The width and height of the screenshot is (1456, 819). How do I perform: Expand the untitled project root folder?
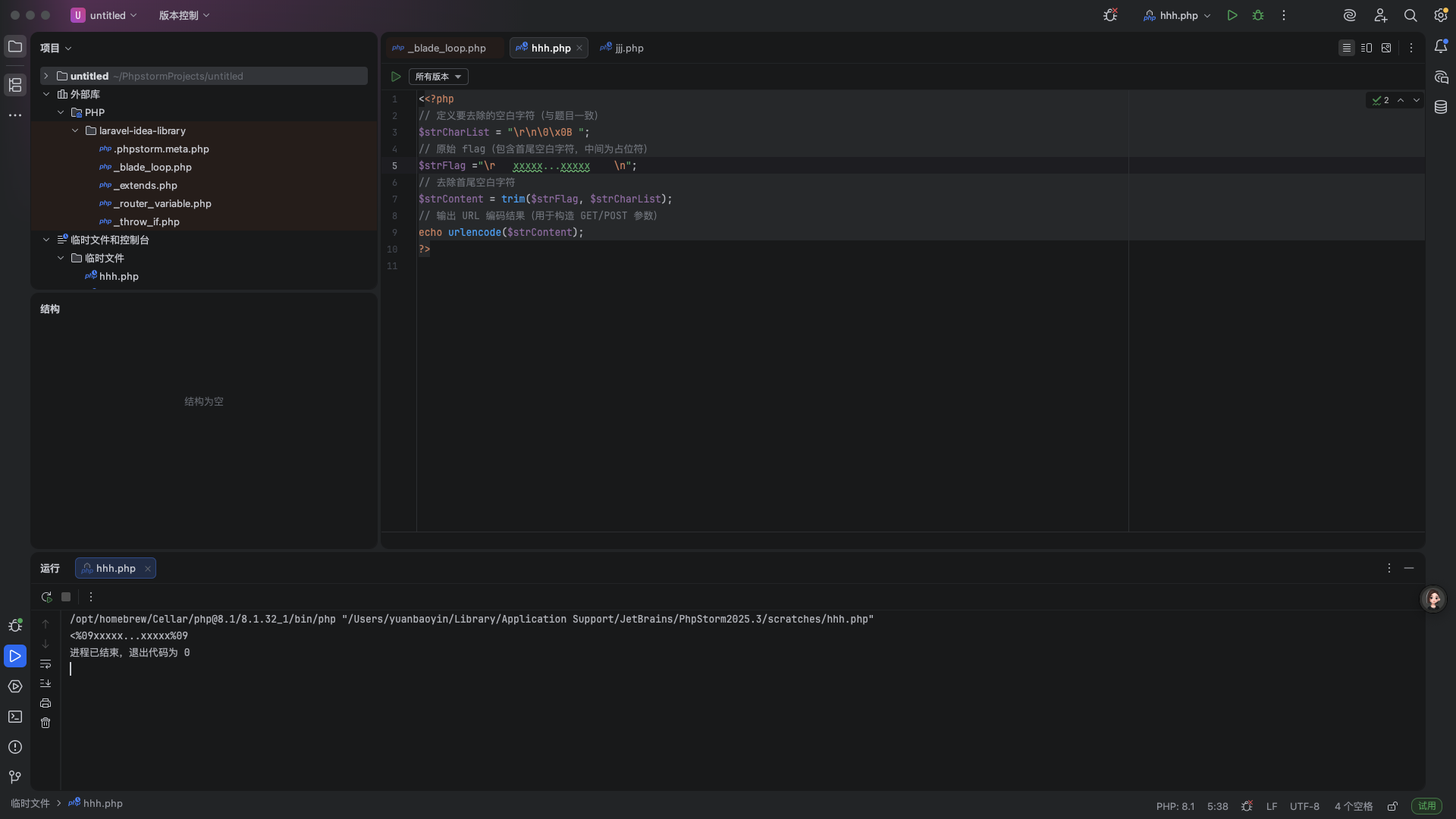[x=45, y=76]
